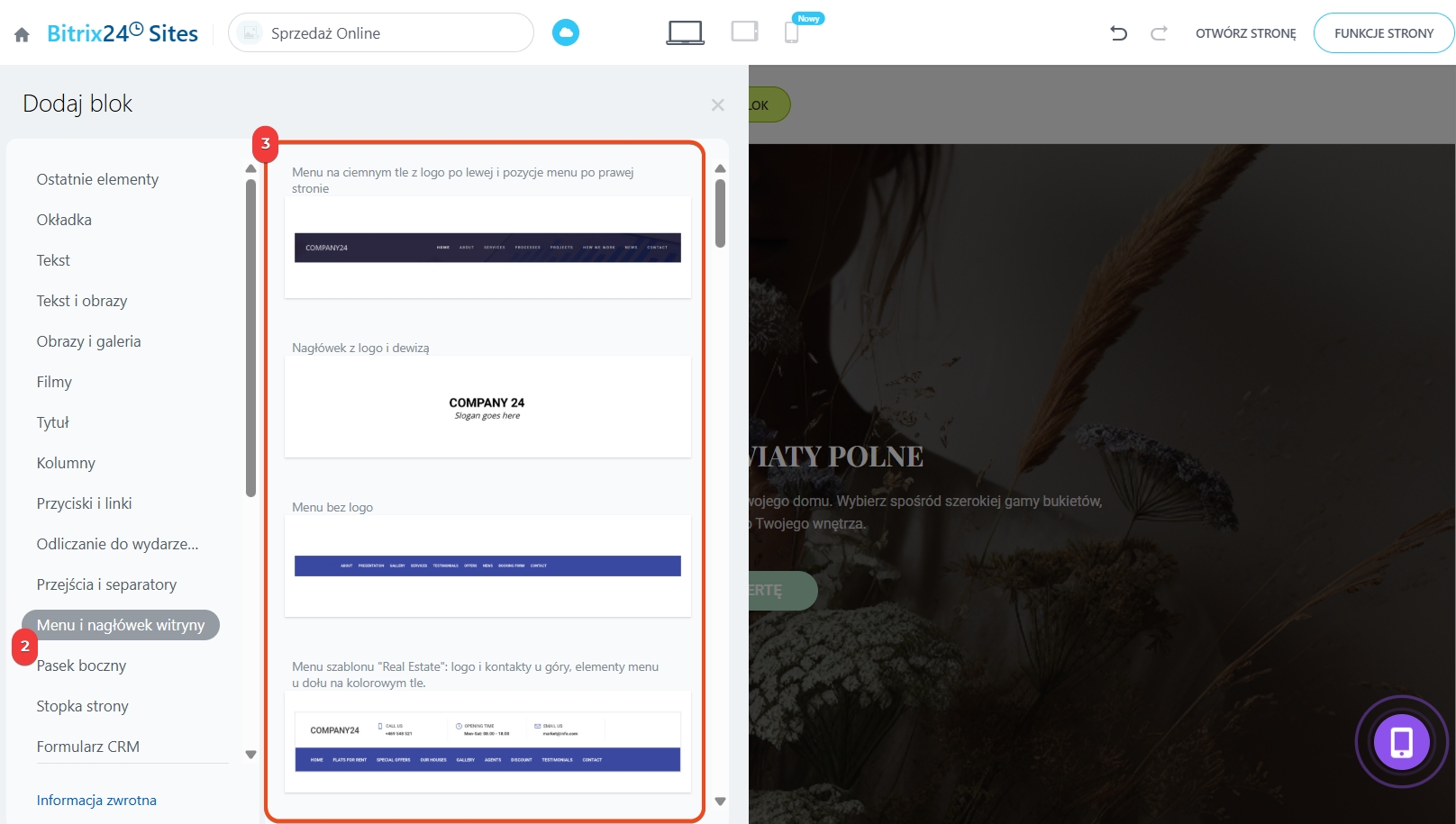Switch to desktop preview icon
The image size is (1456, 824).
pos(686,32)
